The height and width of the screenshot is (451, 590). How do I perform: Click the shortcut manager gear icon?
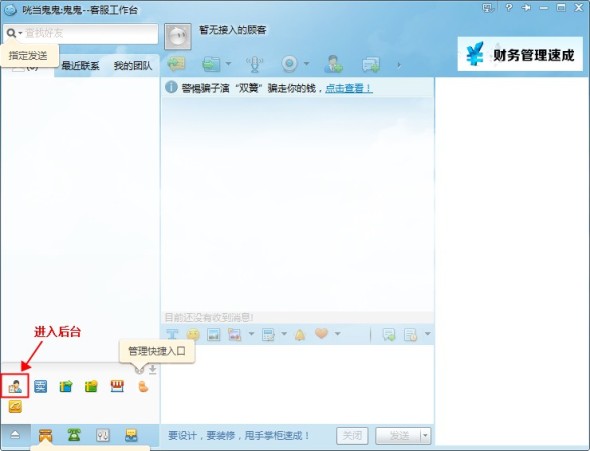pyautogui.click(x=139, y=370)
